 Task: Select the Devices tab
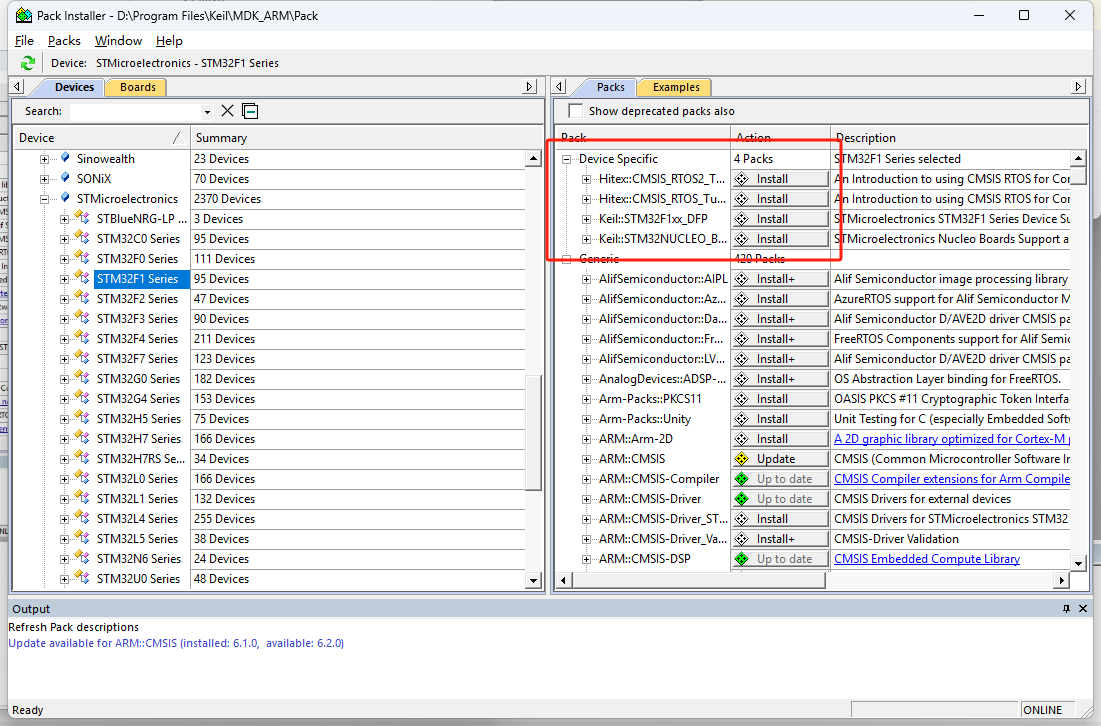point(74,87)
